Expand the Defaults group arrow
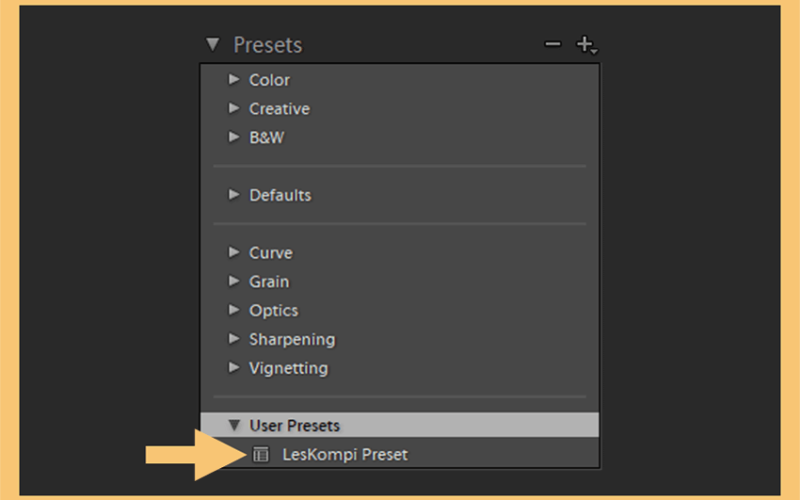The image size is (800, 500). (x=234, y=194)
